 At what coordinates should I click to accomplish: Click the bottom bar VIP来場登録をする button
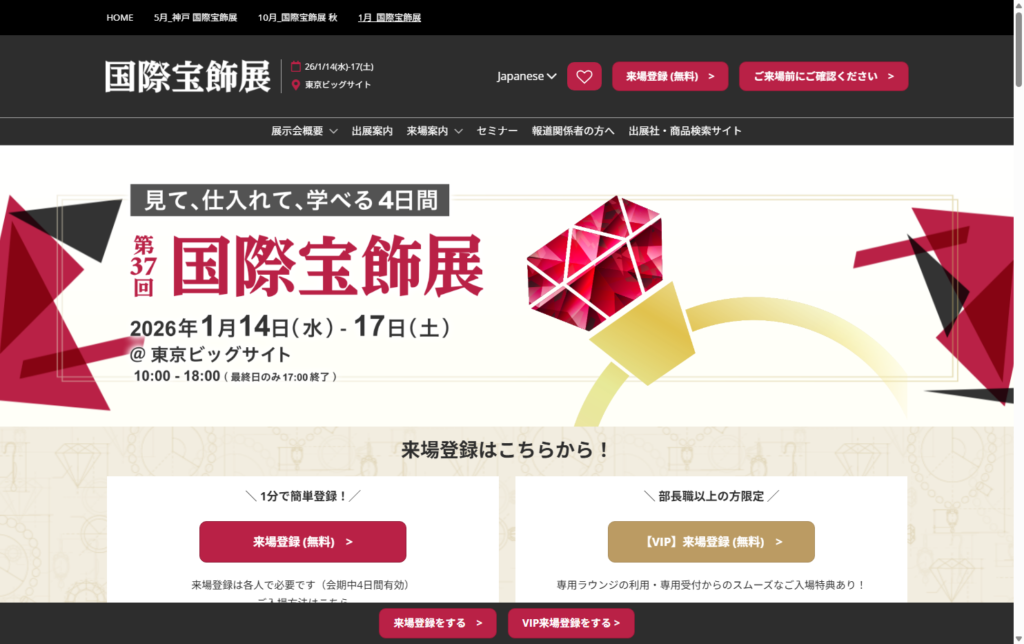click(571, 623)
